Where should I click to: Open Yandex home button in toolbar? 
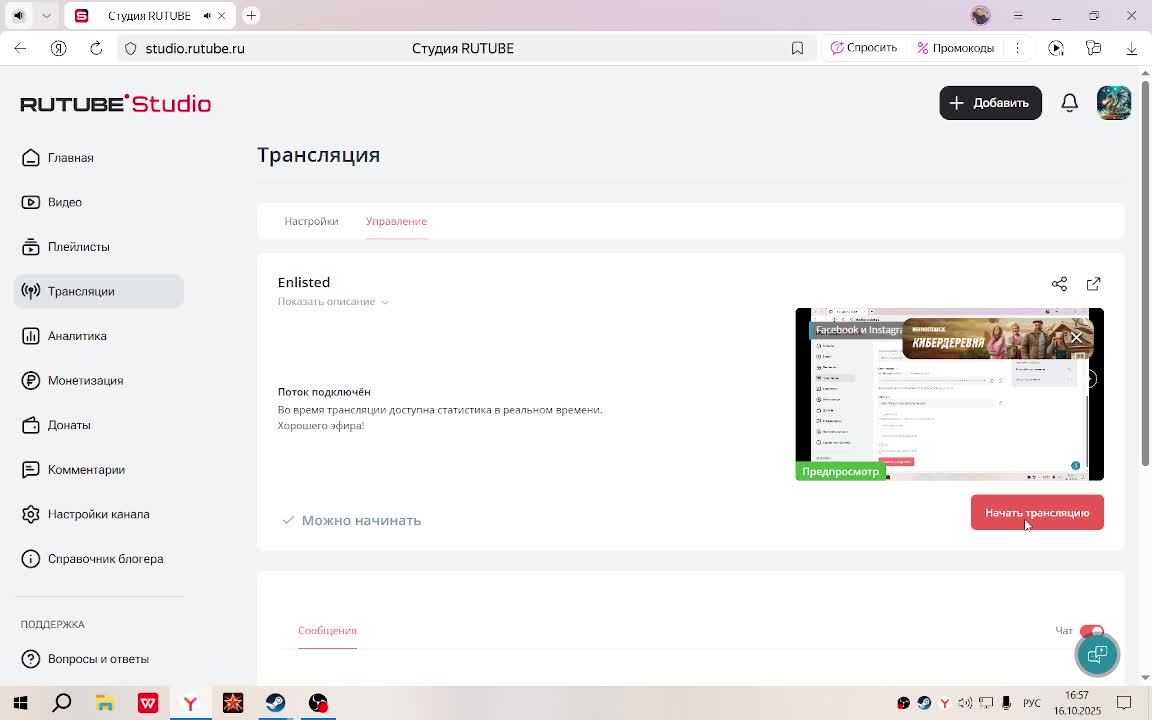point(59,48)
